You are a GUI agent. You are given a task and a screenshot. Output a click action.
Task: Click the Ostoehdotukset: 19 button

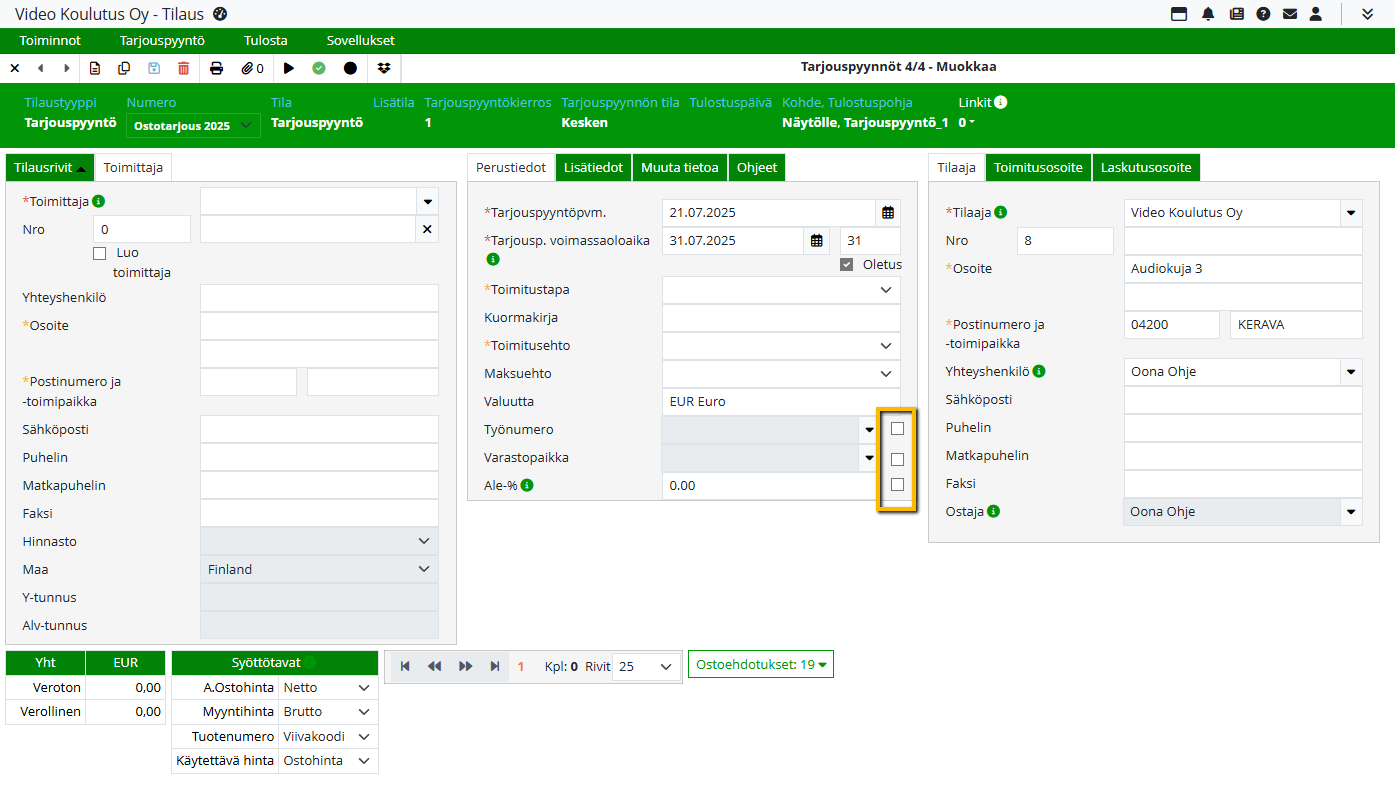pos(760,664)
